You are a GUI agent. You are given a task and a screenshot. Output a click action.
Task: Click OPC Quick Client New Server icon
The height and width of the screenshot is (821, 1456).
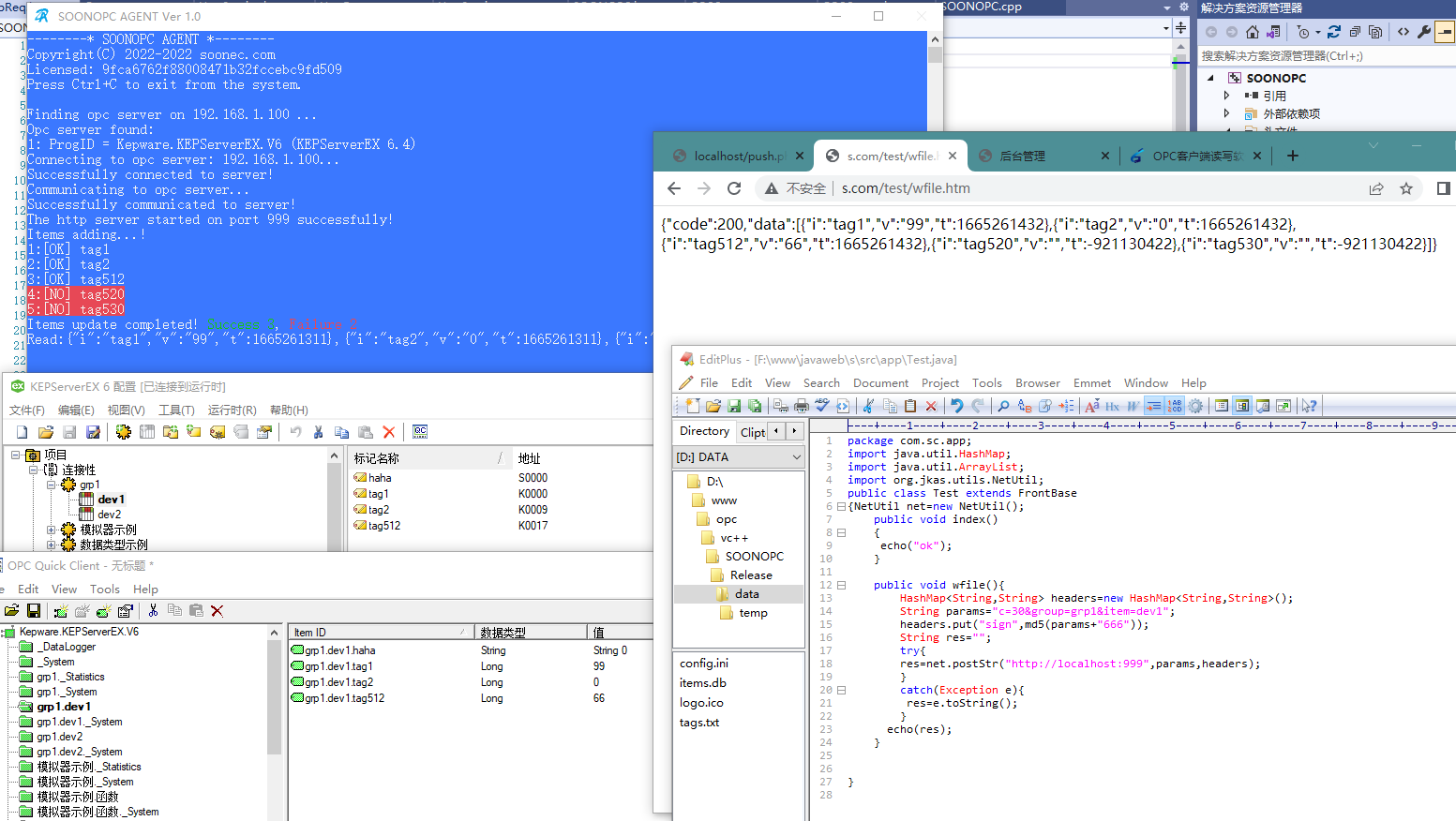point(61,611)
